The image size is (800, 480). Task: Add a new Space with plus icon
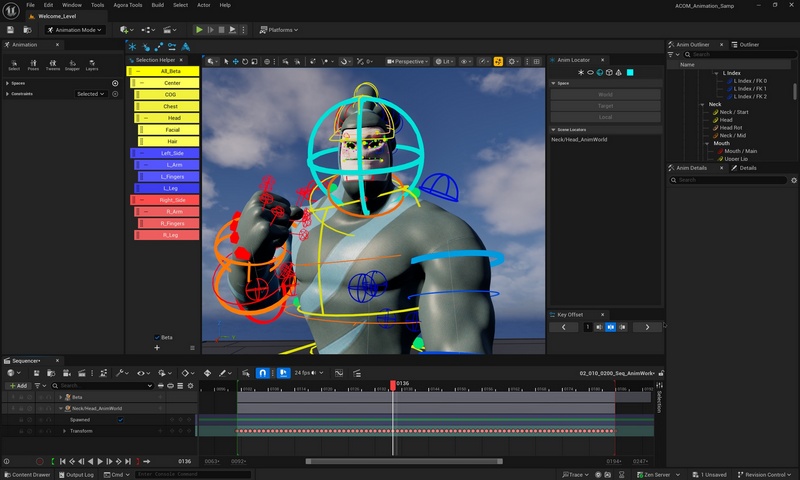point(115,83)
